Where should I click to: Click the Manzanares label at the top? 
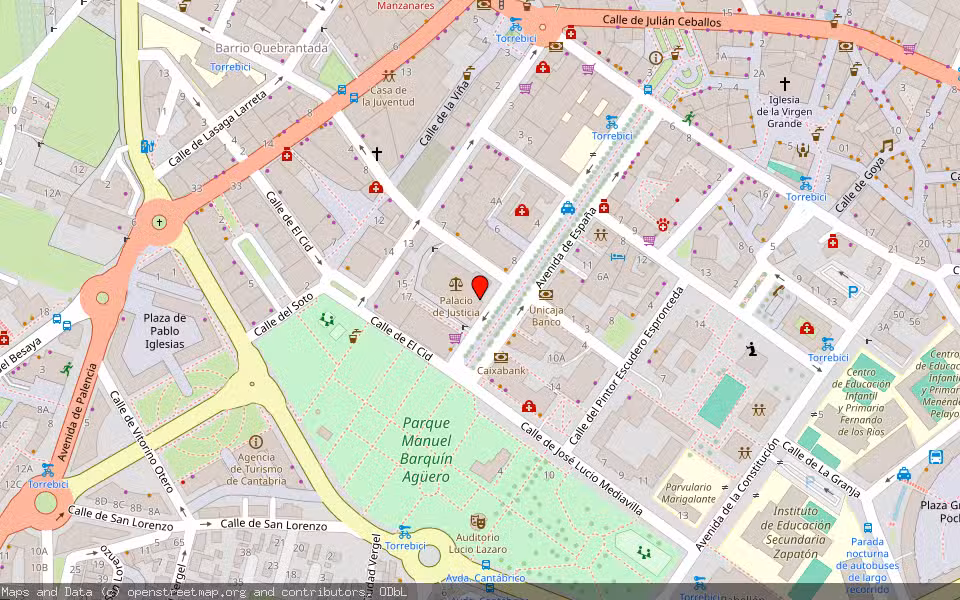tap(406, 6)
